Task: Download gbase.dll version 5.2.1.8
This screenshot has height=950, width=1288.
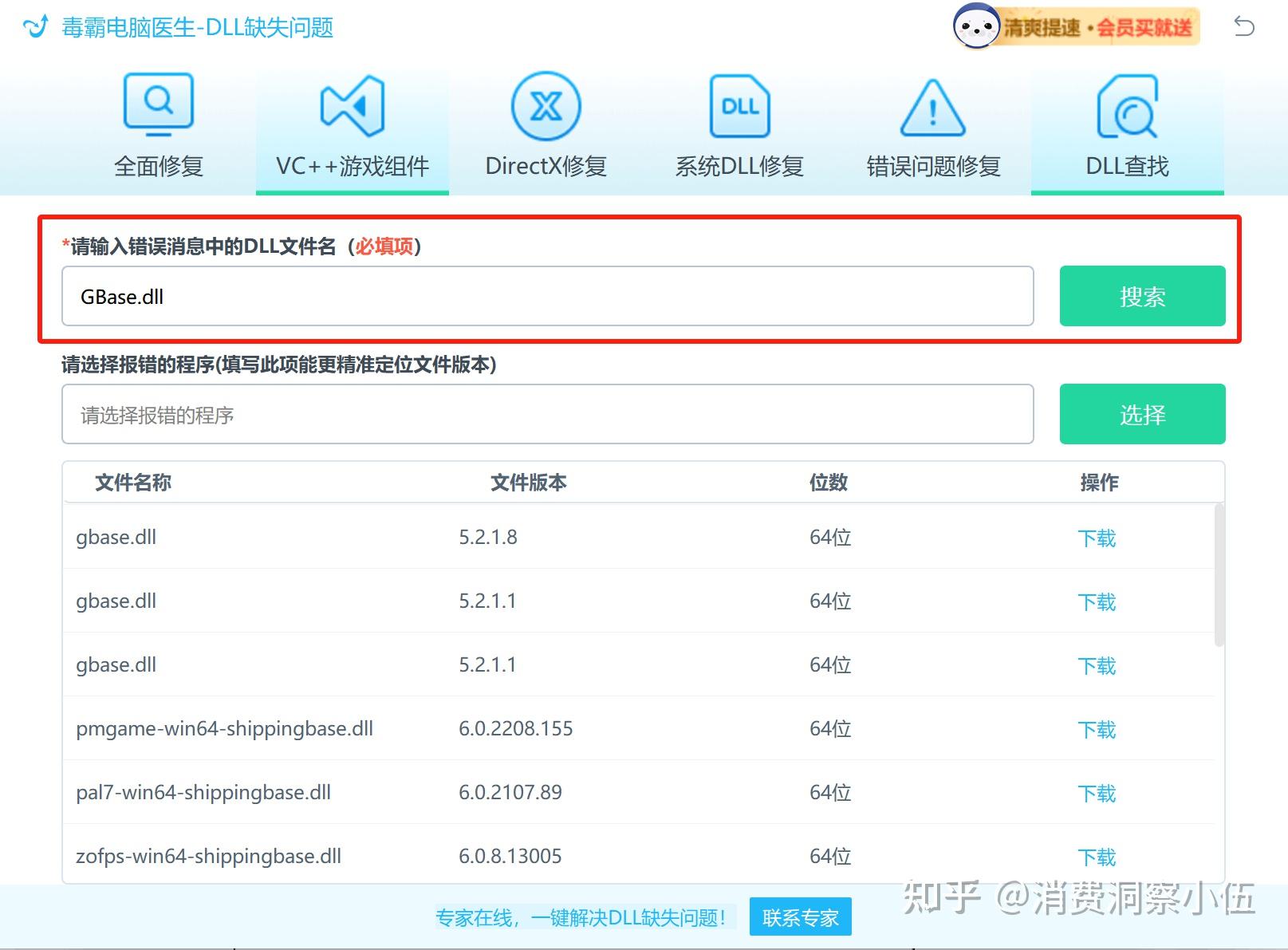Action: [1097, 537]
